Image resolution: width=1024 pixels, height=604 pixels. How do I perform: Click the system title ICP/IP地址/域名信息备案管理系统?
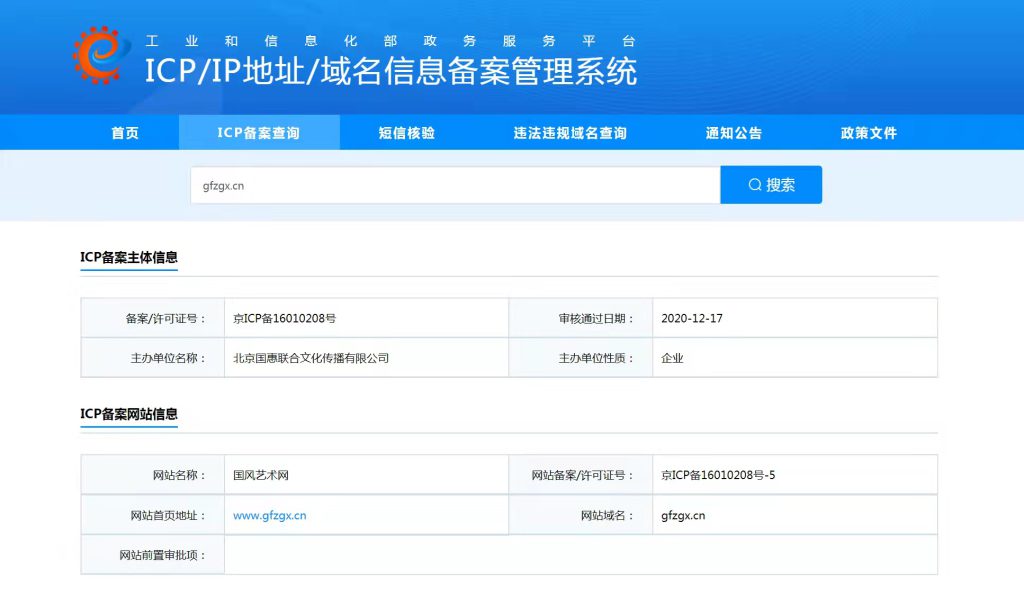coord(390,72)
